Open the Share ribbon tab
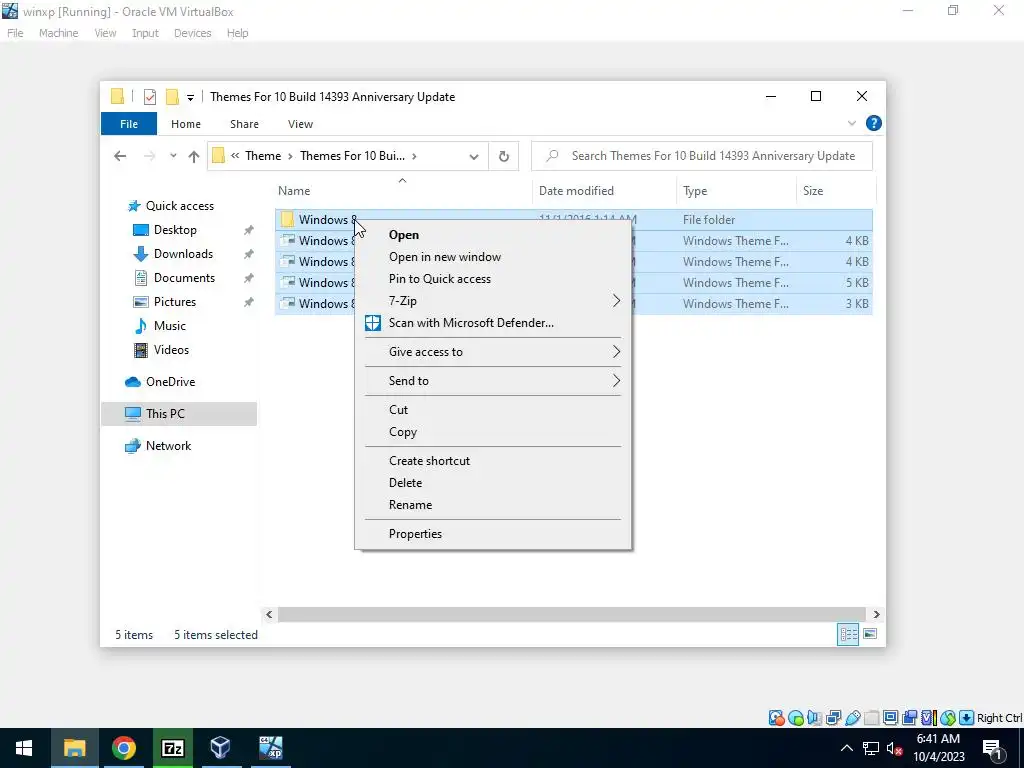The height and width of the screenshot is (768, 1024). click(x=244, y=123)
